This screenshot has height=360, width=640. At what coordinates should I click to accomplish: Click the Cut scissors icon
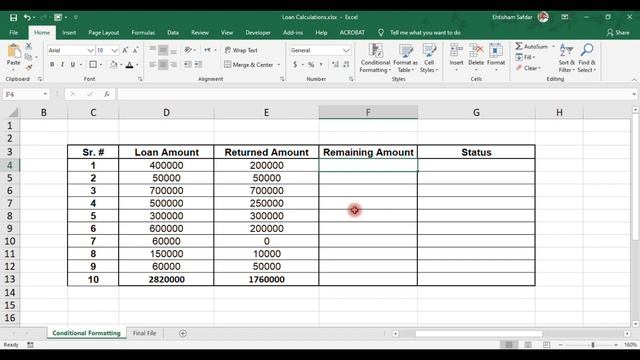29,46
